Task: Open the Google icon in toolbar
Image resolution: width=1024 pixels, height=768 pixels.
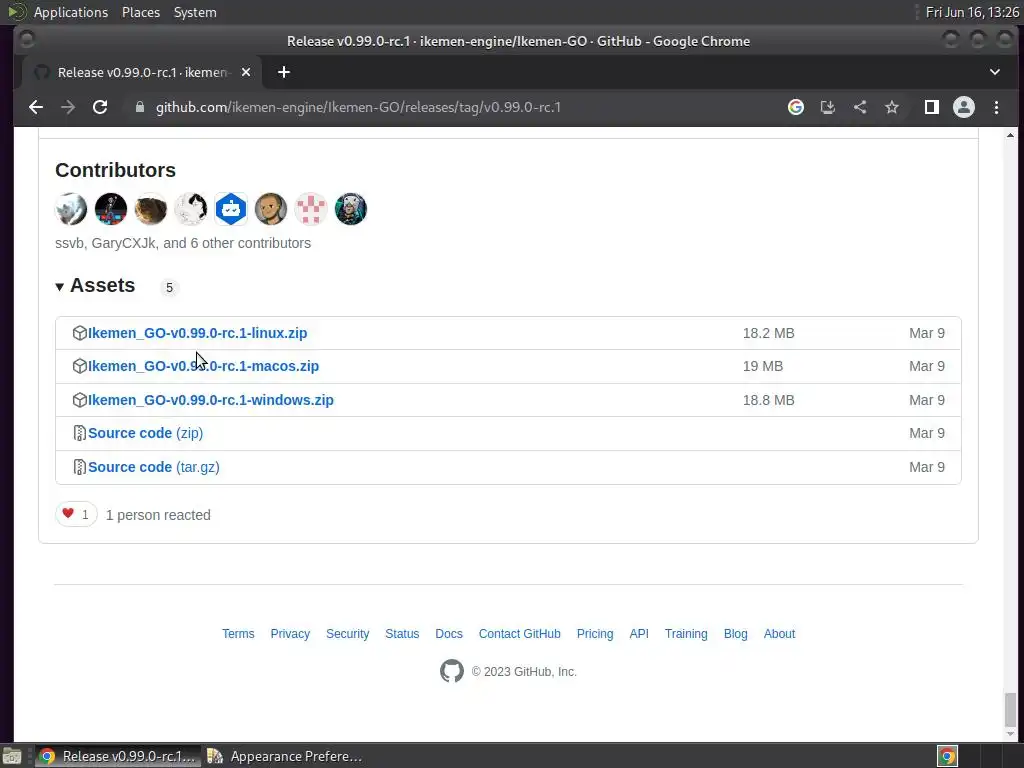Action: click(795, 107)
